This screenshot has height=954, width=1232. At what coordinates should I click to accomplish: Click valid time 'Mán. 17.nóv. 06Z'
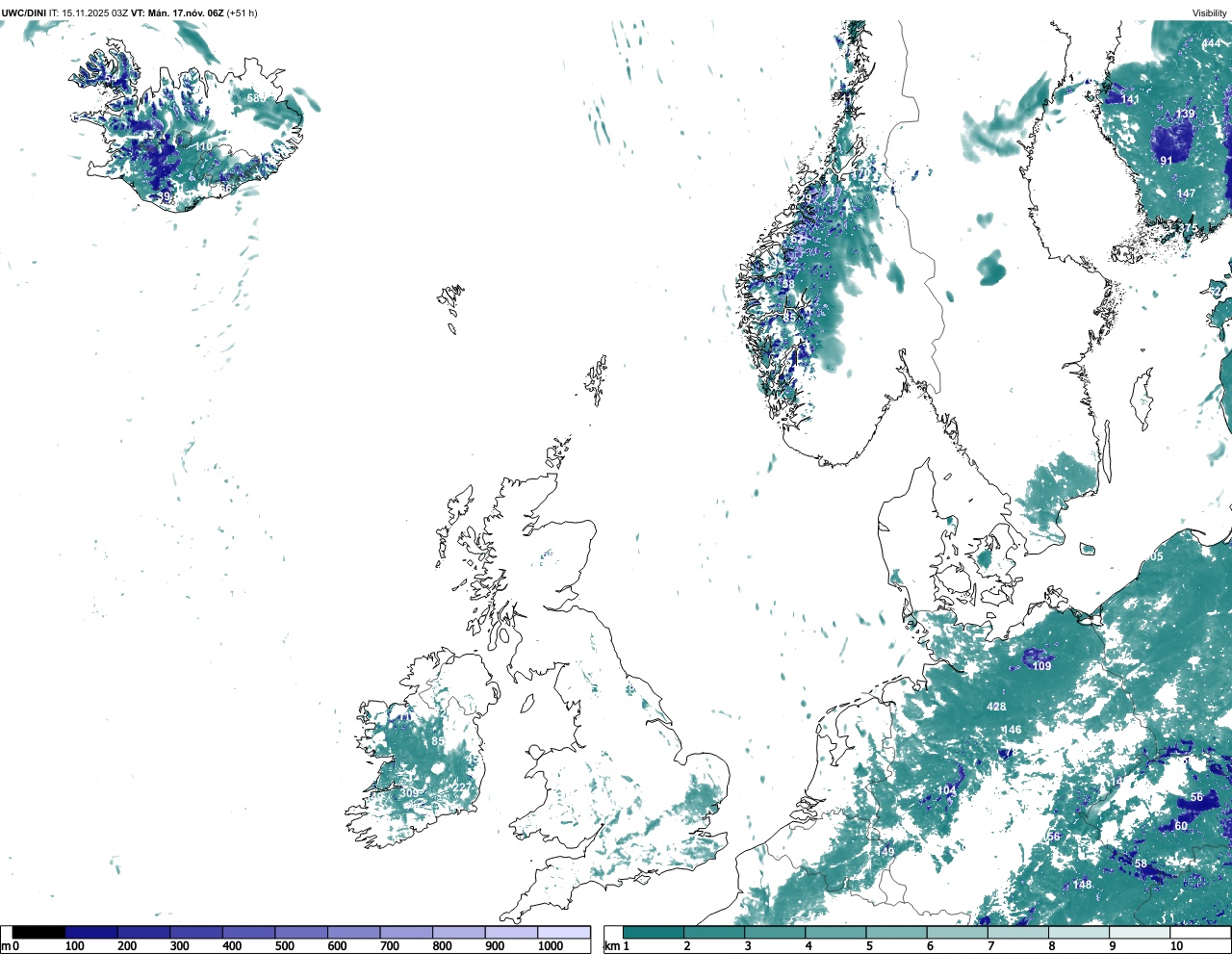pos(185,13)
